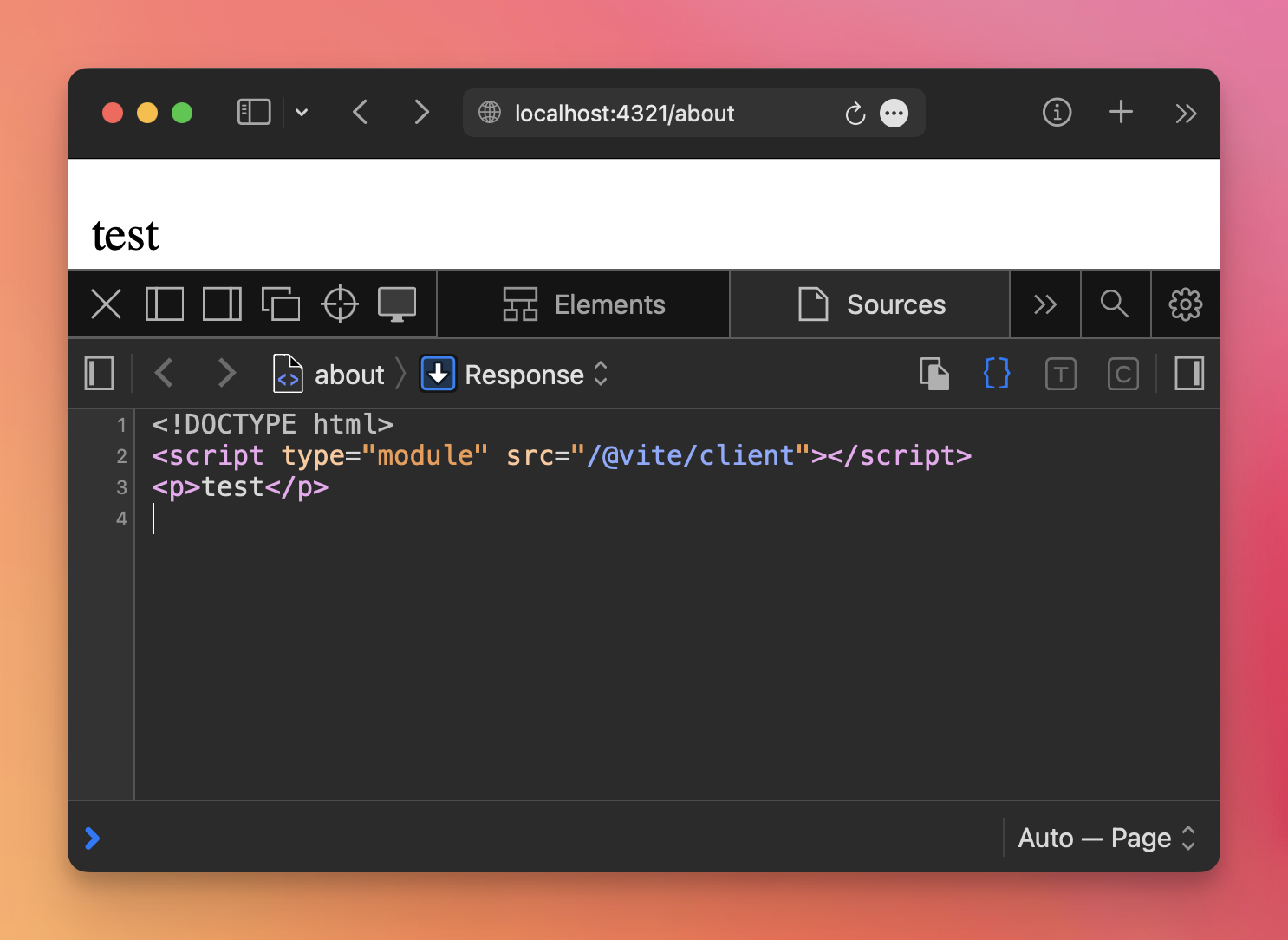Start element selection crosshair tool

pyautogui.click(x=339, y=304)
